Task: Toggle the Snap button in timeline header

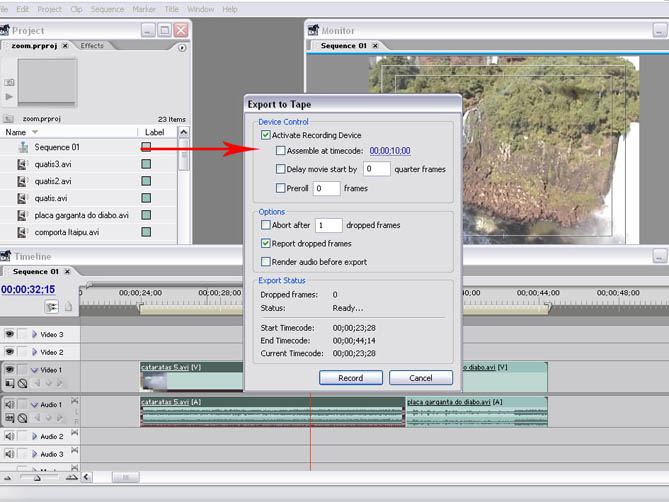Action: (x=51, y=307)
